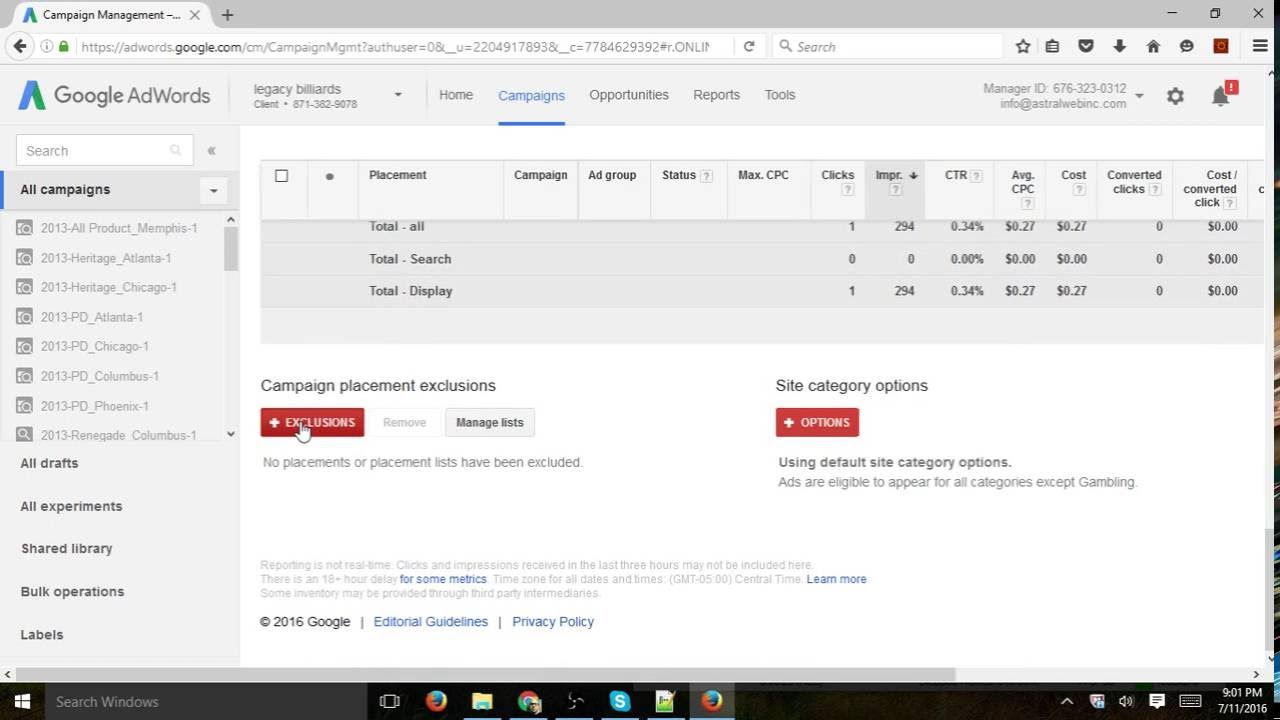1280x720 pixels.
Task: Open the Reports tab
Action: click(716, 95)
